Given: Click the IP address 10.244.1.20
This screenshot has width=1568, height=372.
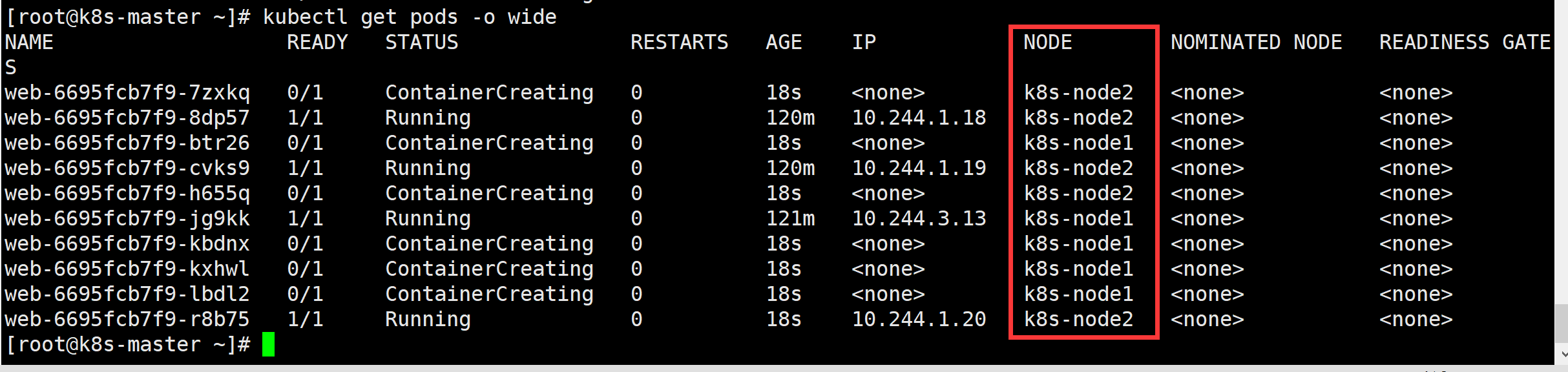Looking at the screenshot, I should pos(919,320).
